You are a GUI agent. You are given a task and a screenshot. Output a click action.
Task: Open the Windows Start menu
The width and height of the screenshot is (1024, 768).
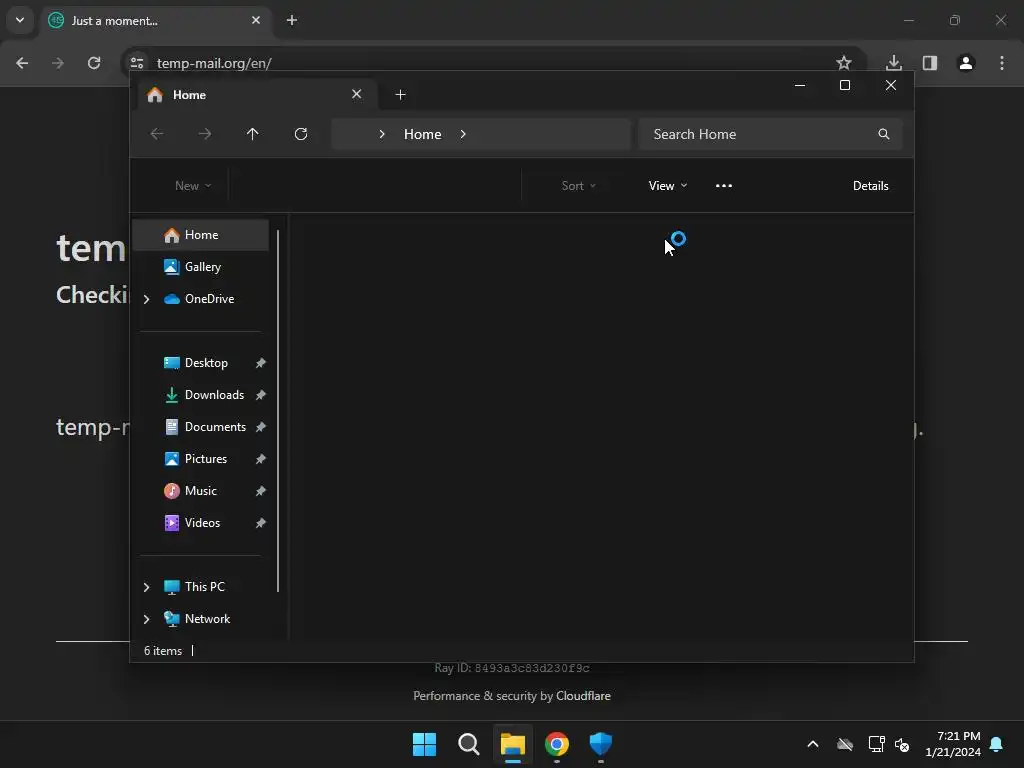424,744
